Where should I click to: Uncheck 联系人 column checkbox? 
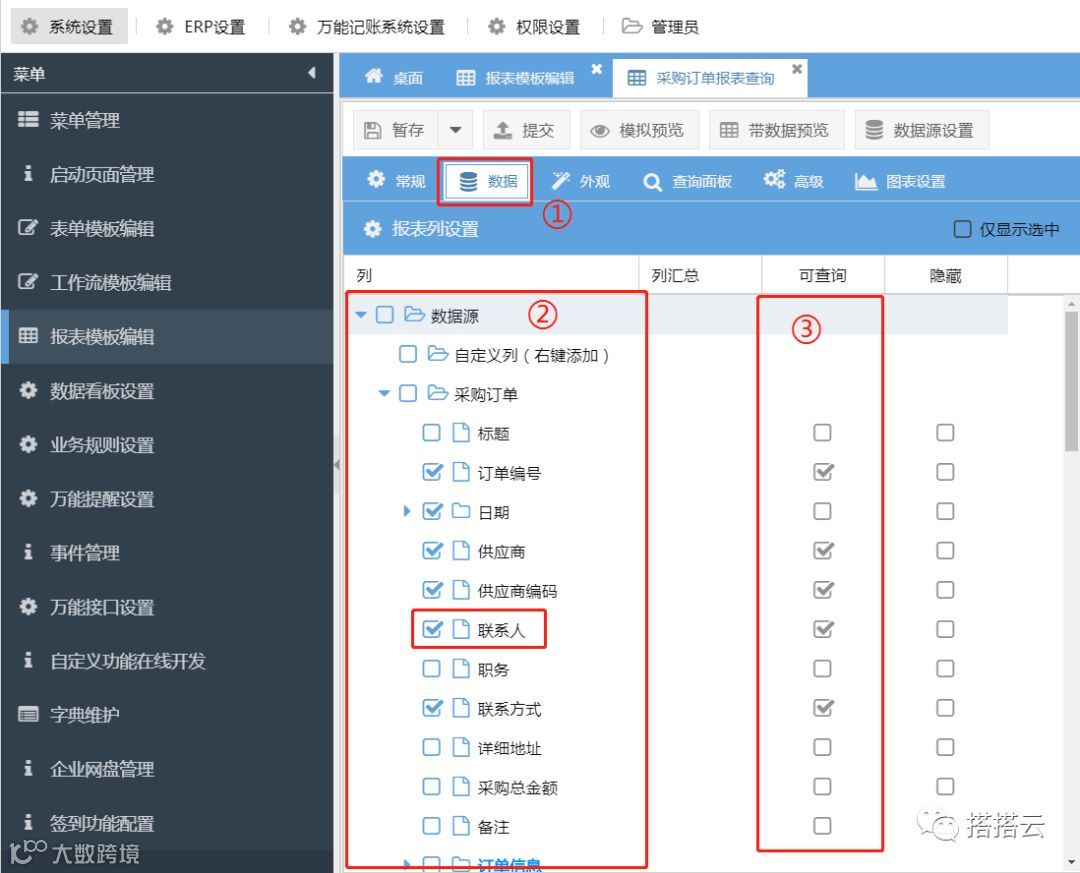(x=432, y=629)
